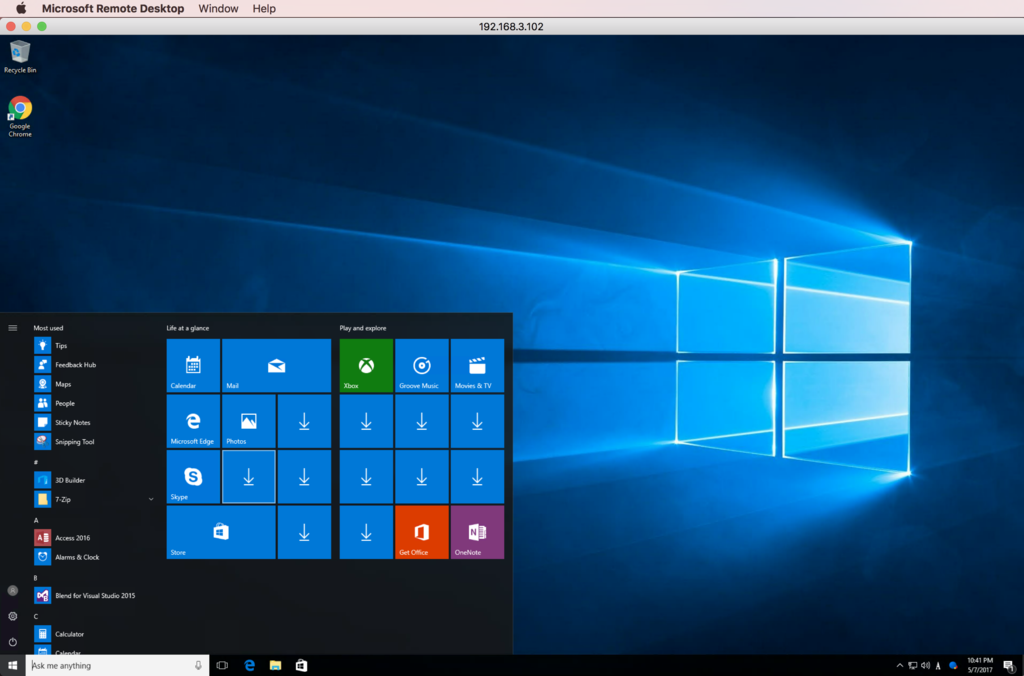Screen dimensions: 1024x676
Task: Select Google Chrome desktop shortcut
Action: pyautogui.click(x=20, y=116)
